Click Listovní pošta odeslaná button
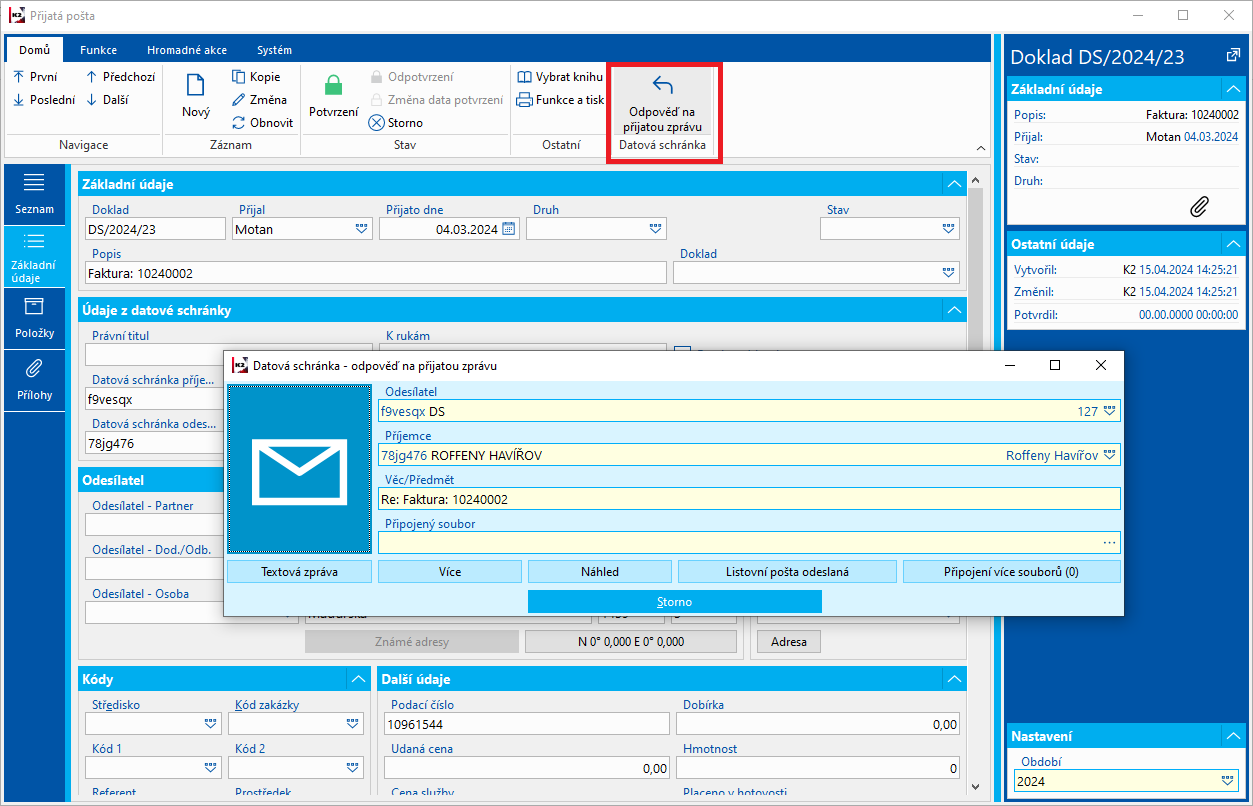The width and height of the screenshot is (1253, 806). 787,572
